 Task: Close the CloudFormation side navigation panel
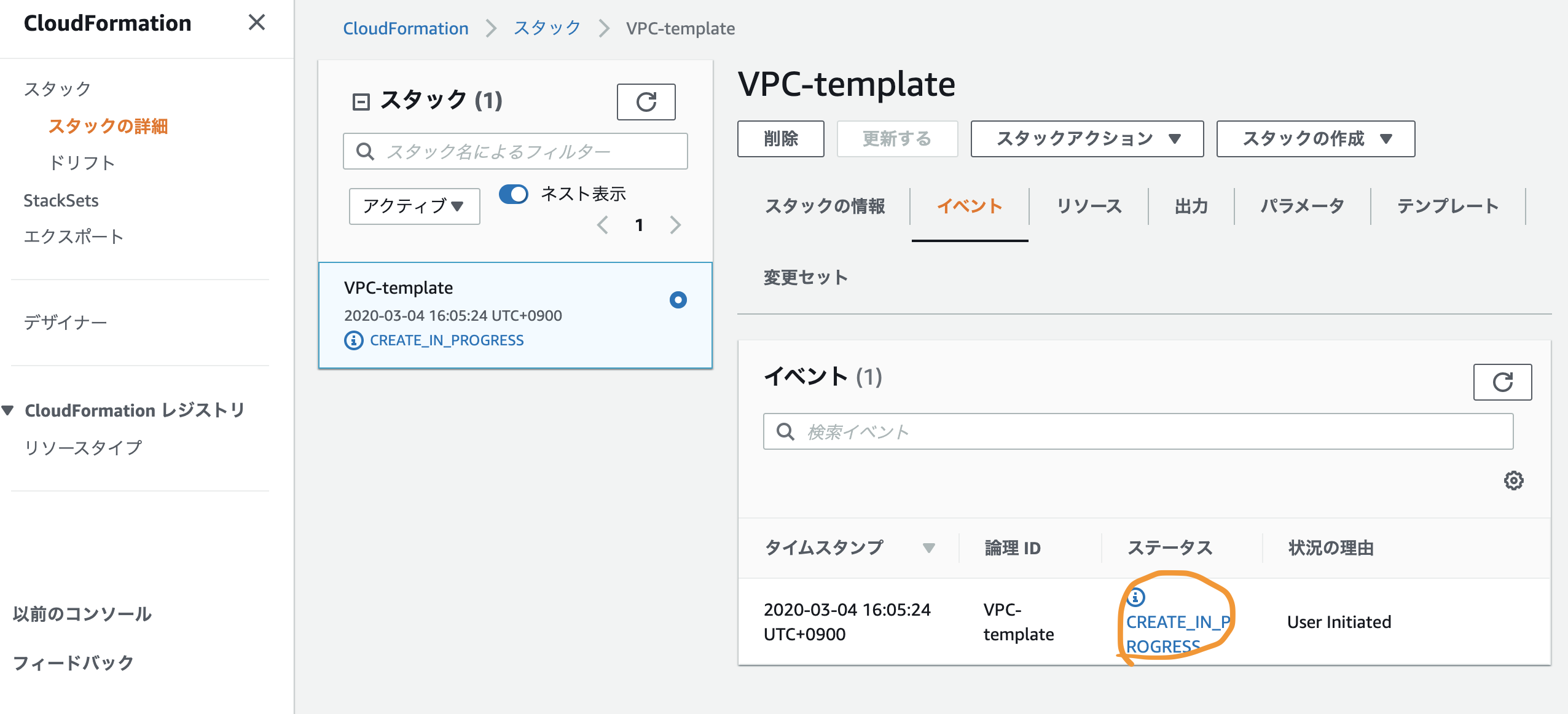click(x=256, y=23)
